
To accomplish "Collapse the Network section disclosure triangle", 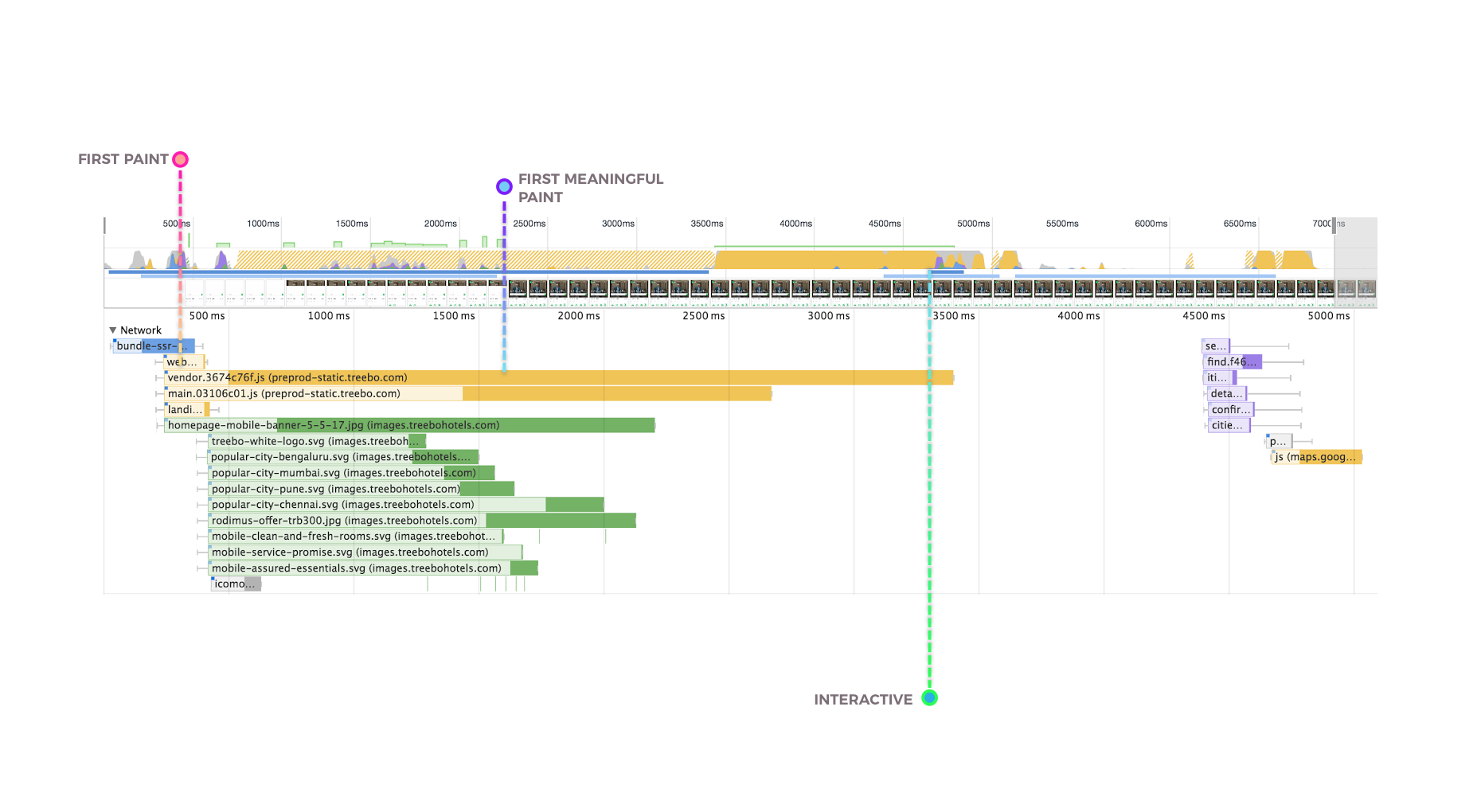I will pos(113,330).
